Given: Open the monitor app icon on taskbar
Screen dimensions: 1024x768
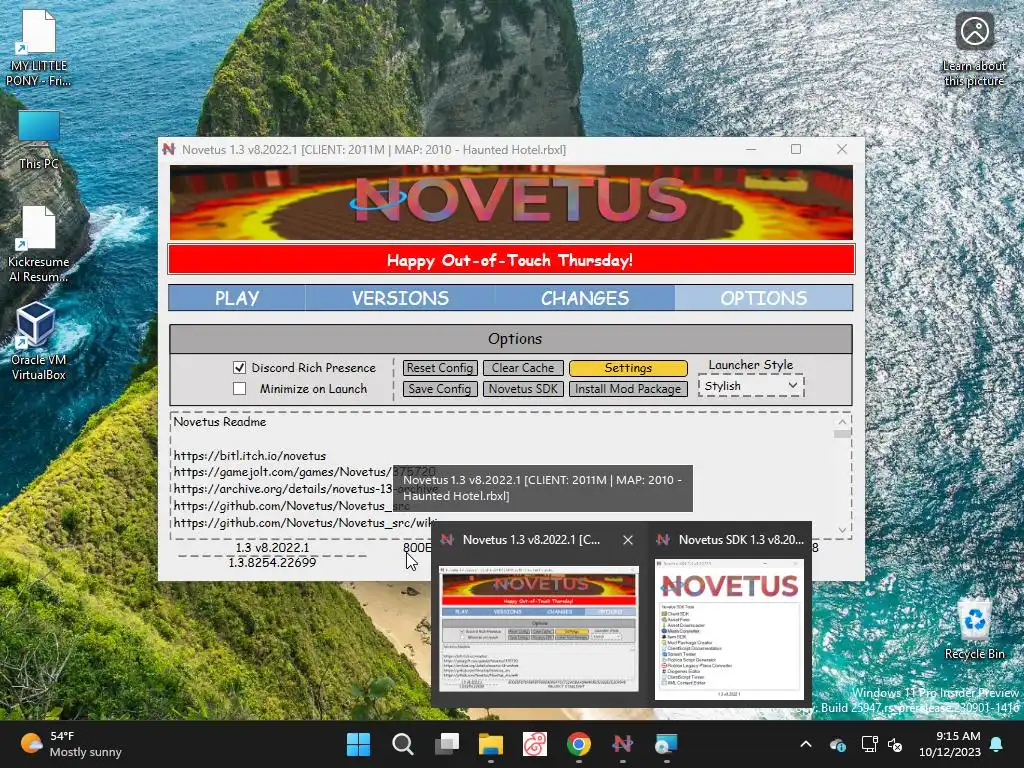Looking at the screenshot, I should coord(666,744).
